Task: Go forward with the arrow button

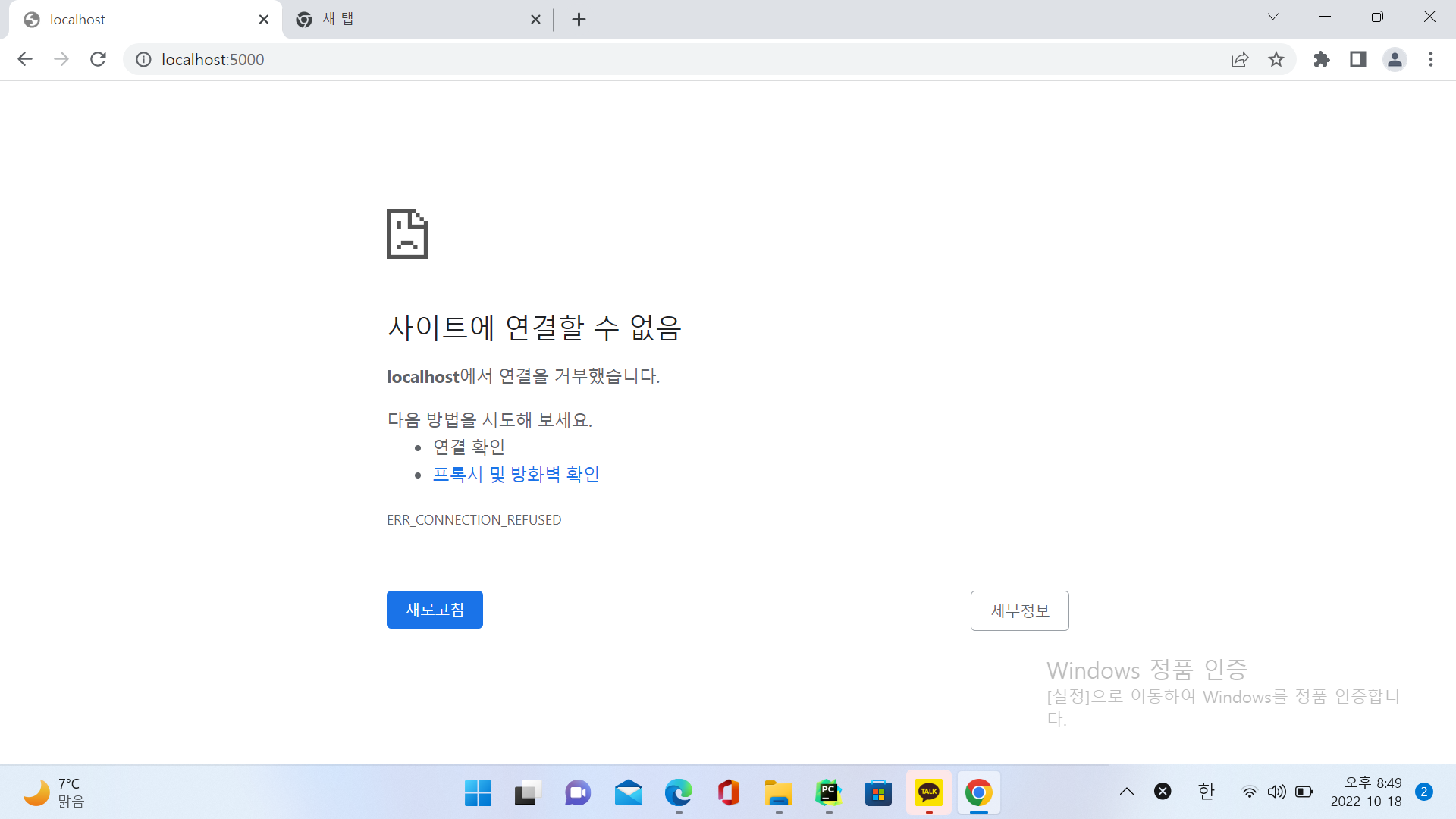Action: pos(61,59)
